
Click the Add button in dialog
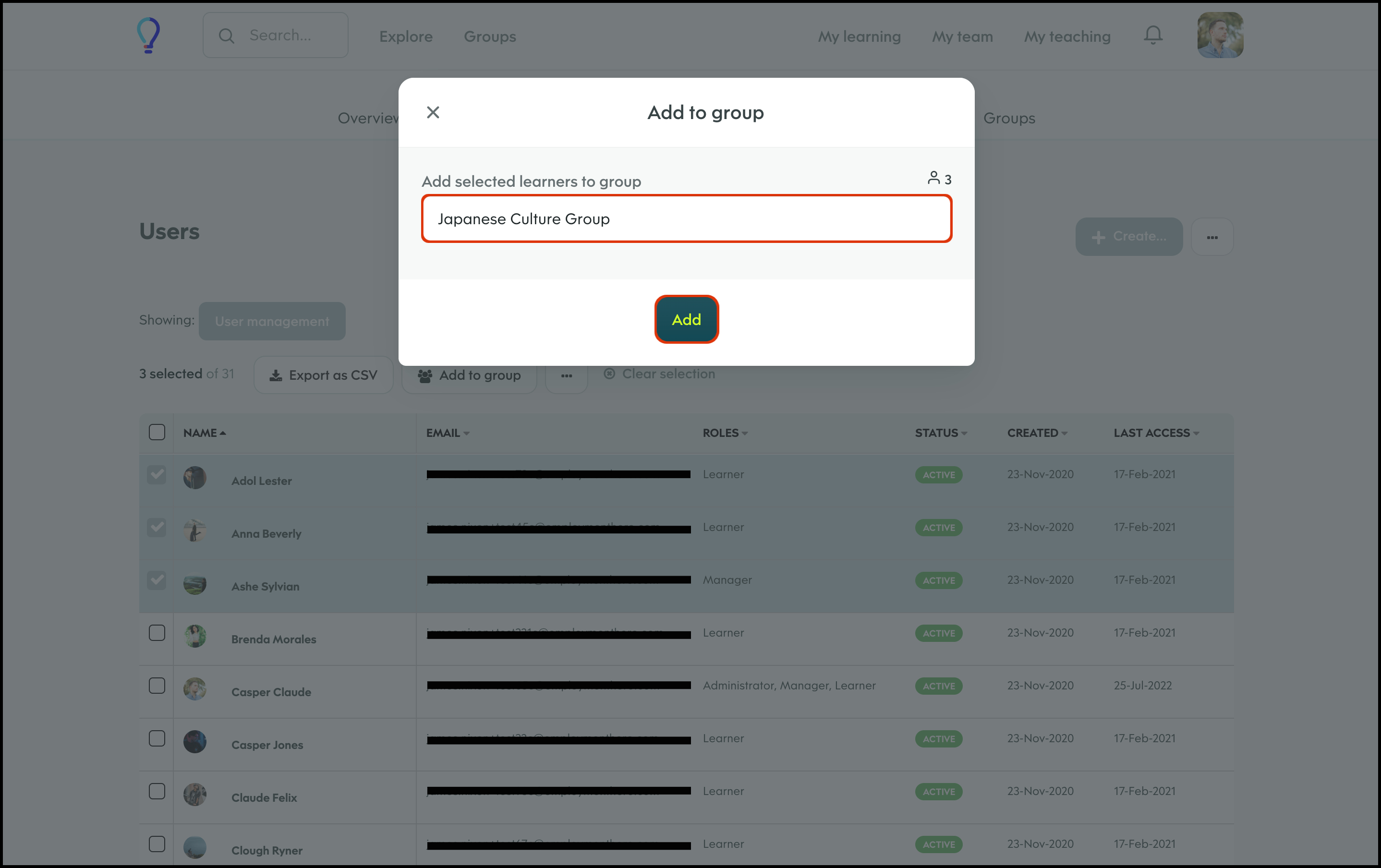point(687,319)
